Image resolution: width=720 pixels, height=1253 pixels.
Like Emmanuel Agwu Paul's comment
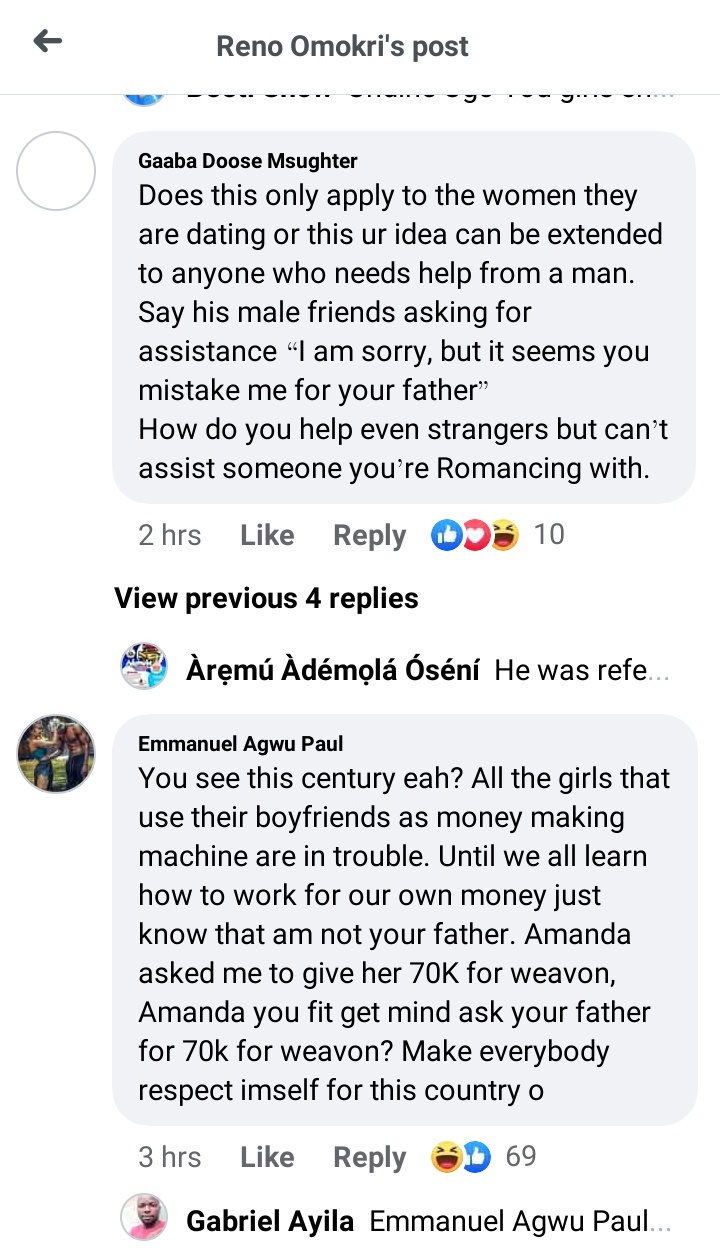point(267,1157)
